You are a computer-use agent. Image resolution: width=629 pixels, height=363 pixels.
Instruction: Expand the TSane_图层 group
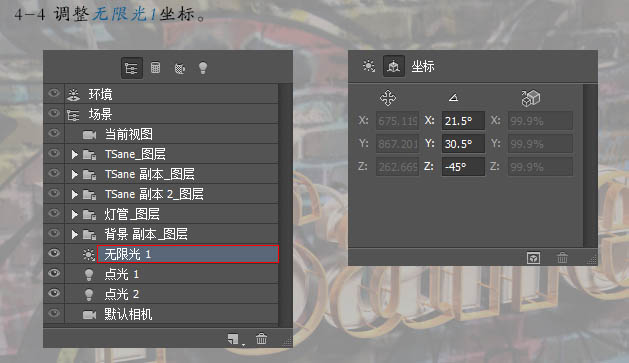(74, 154)
